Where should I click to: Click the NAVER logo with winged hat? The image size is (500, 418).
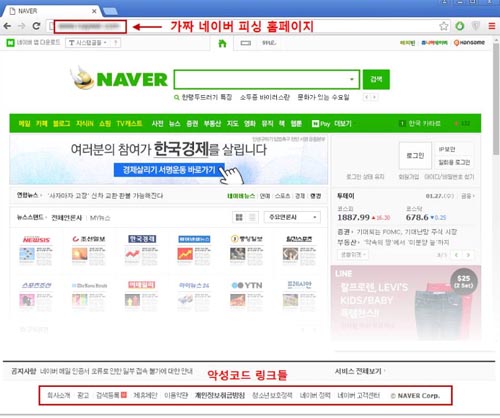pos(119,79)
